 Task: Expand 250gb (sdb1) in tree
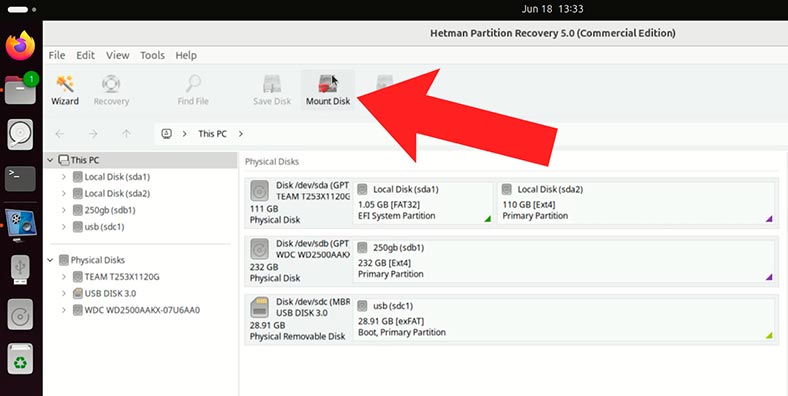tap(64, 210)
